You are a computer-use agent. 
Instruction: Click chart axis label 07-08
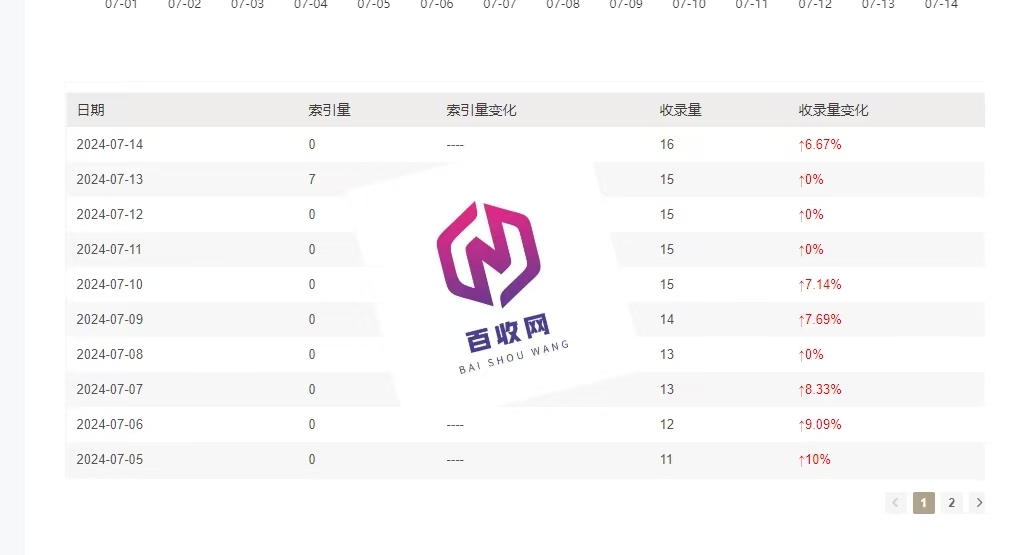[x=562, y=5]
